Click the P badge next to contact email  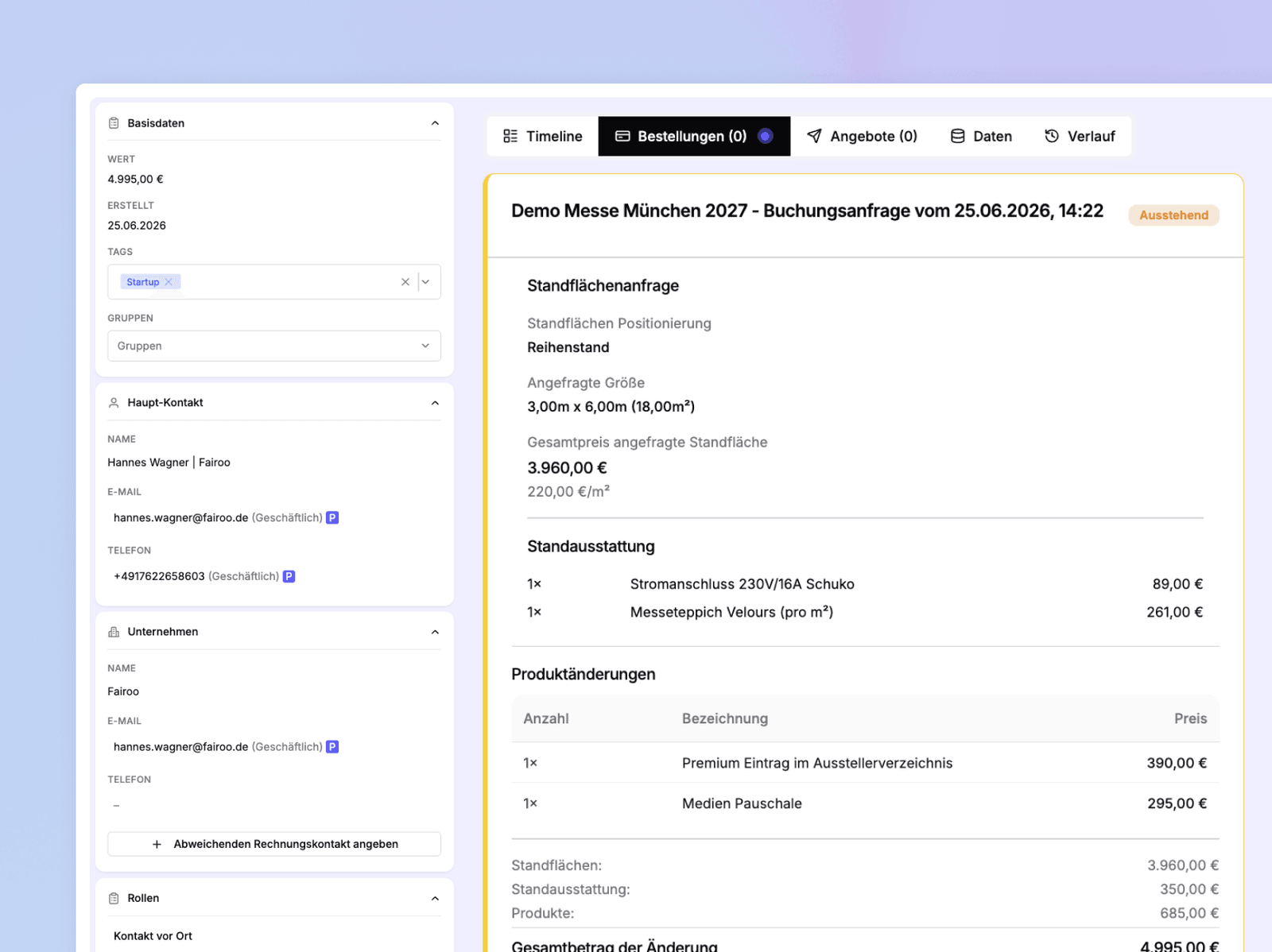[x=332, y=517]
